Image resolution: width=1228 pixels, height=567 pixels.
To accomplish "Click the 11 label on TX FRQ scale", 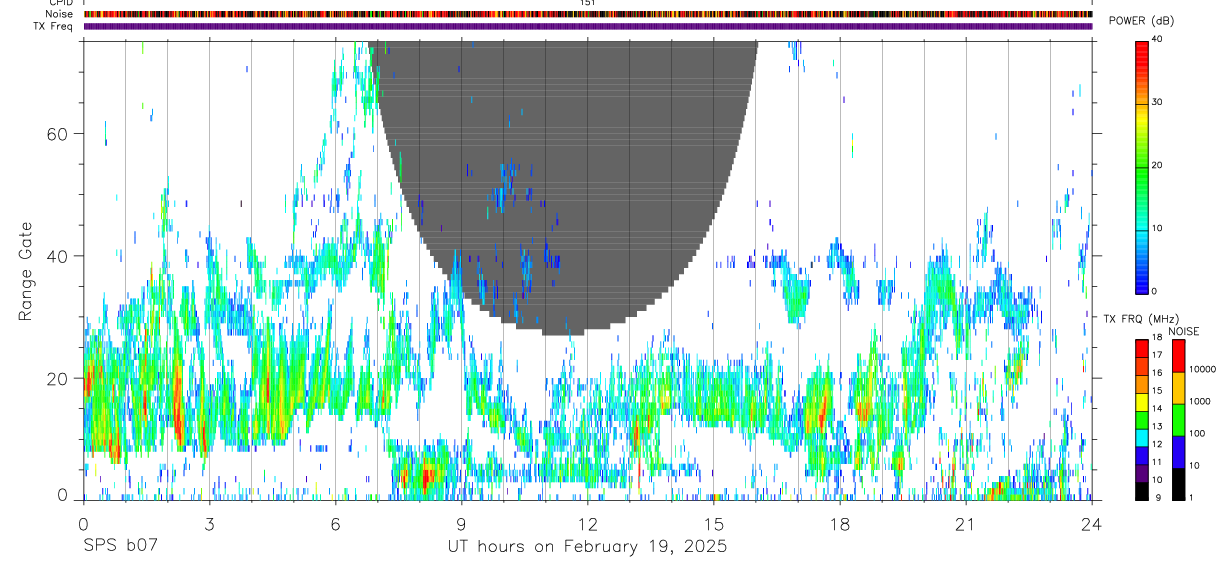I will click(1155, 462).
